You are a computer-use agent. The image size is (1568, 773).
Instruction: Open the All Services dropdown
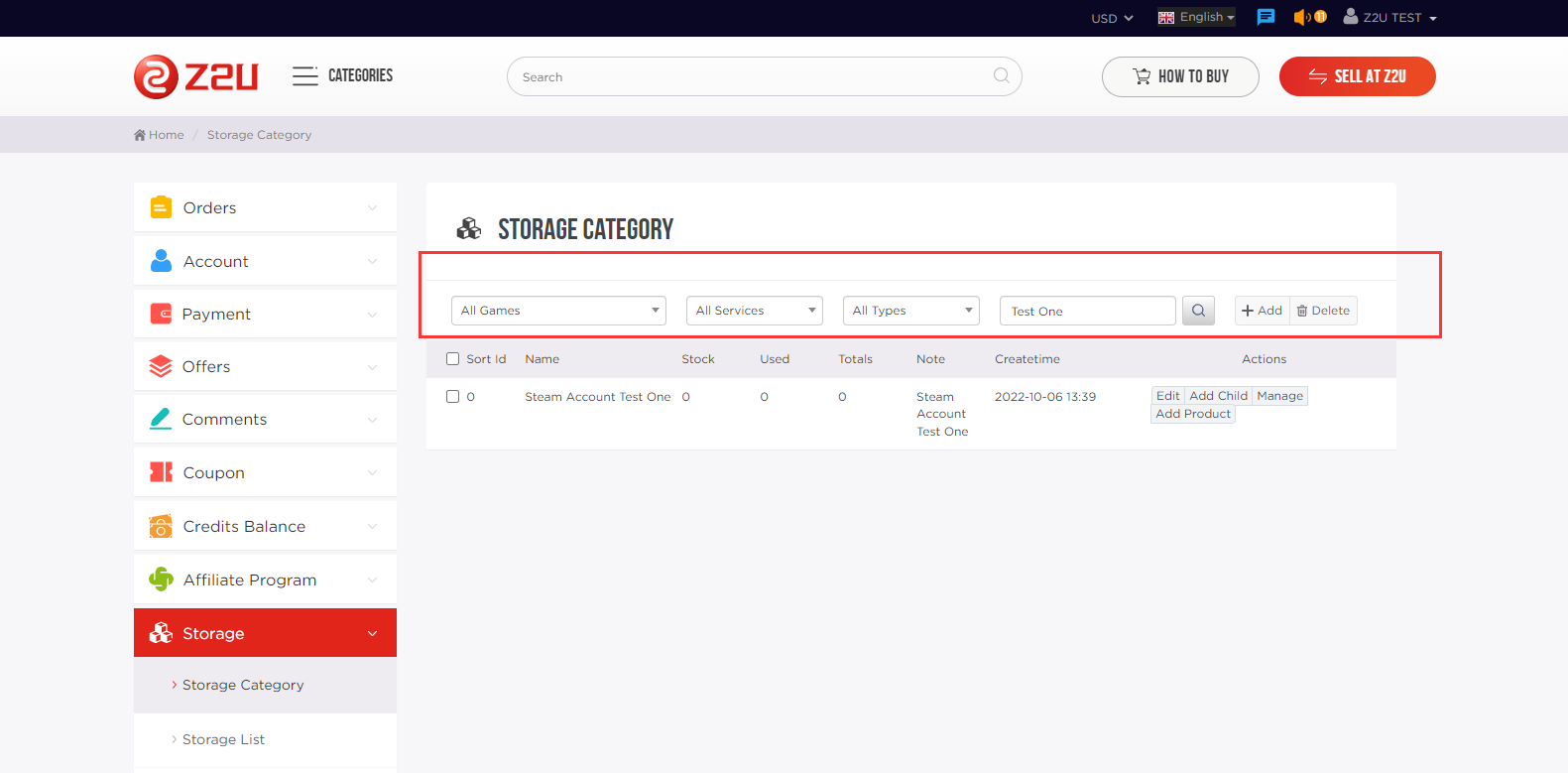click(754, 311)
